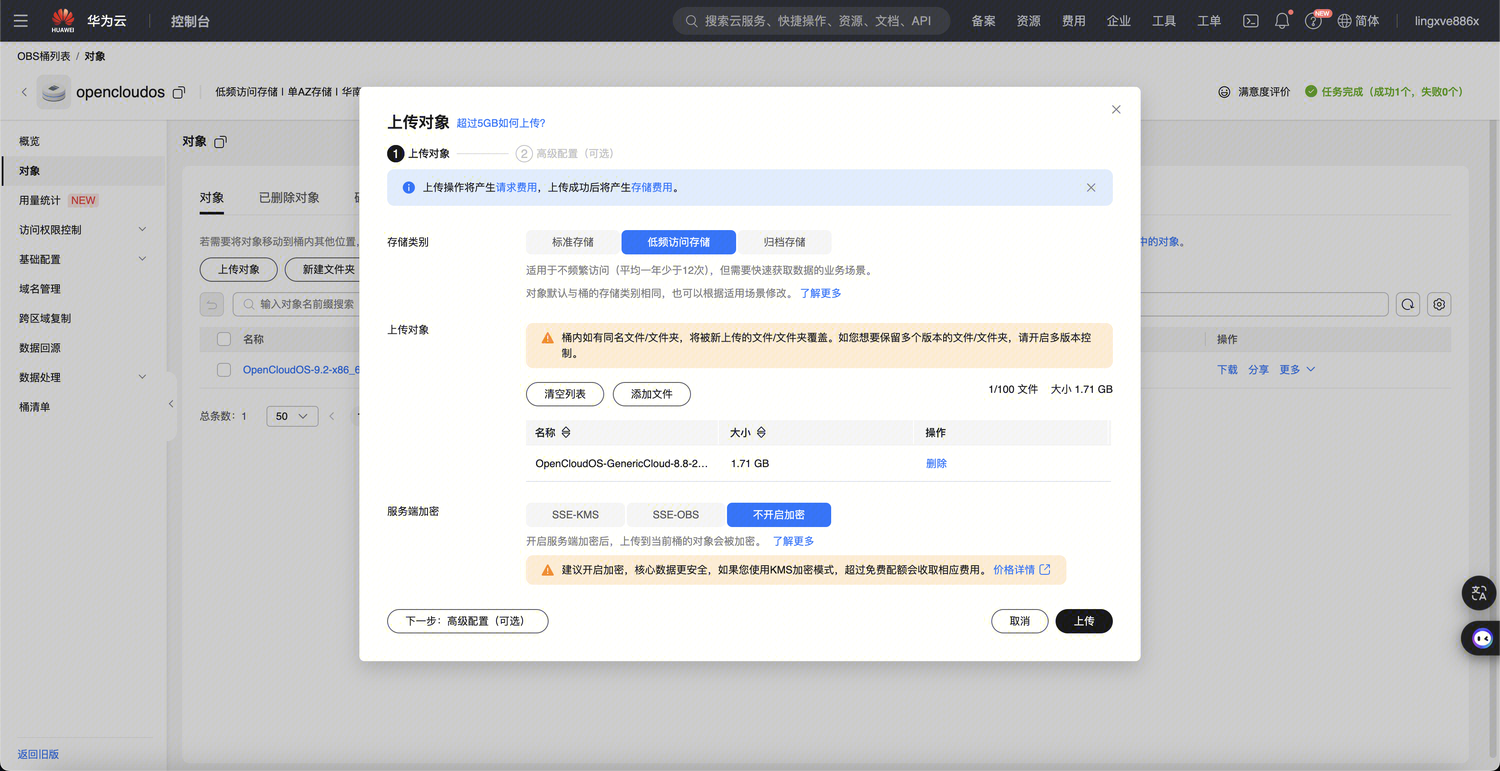Open 存储费用 link in banner

pyautogui.click(x=652, y=187)
